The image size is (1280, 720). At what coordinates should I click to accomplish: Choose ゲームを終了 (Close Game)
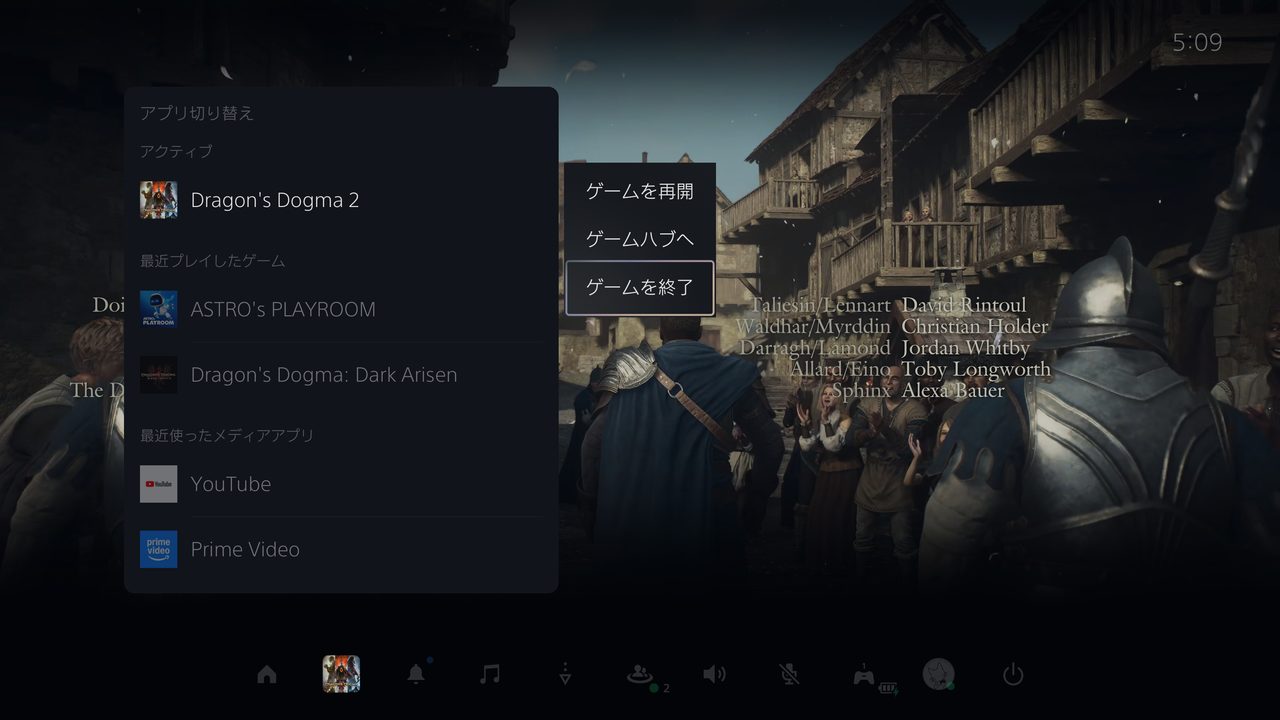pyautogui.click(x=640, y=288)
